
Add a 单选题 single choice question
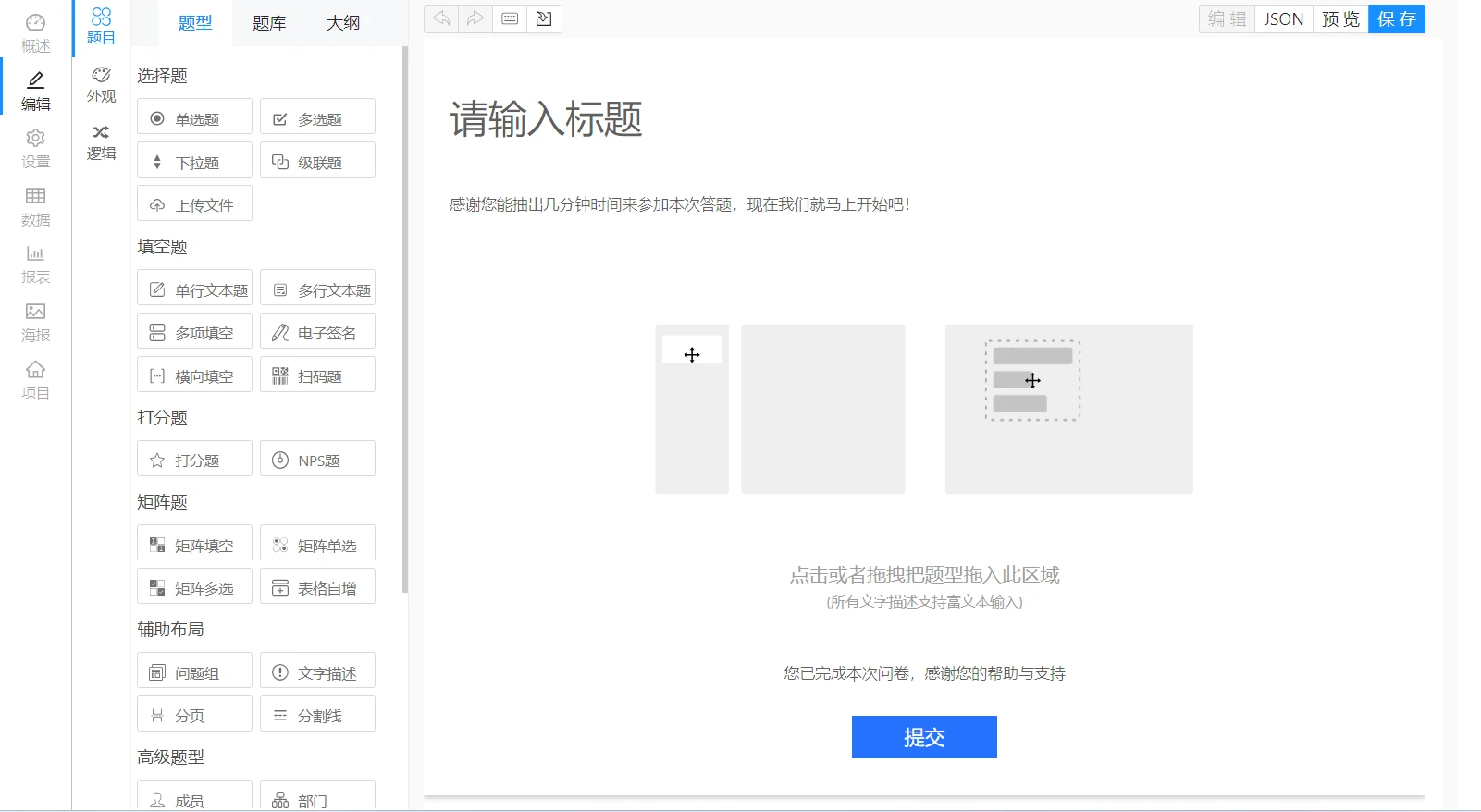tap(194, 117)
